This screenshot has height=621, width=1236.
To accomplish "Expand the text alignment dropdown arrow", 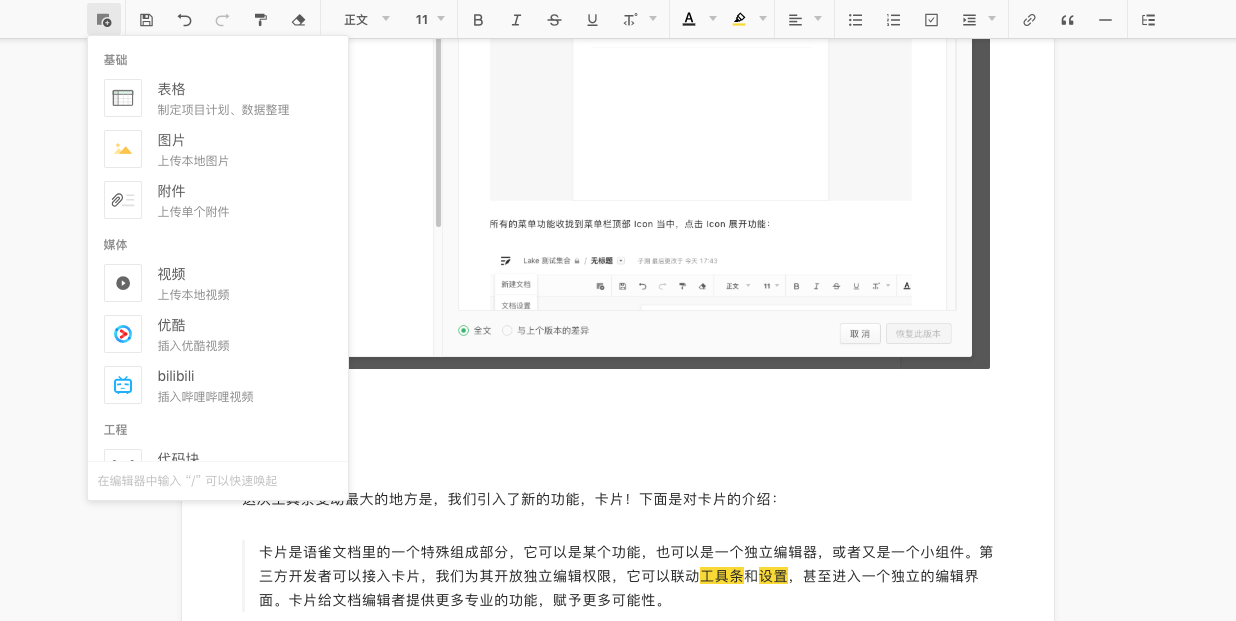I will (818, 19).
